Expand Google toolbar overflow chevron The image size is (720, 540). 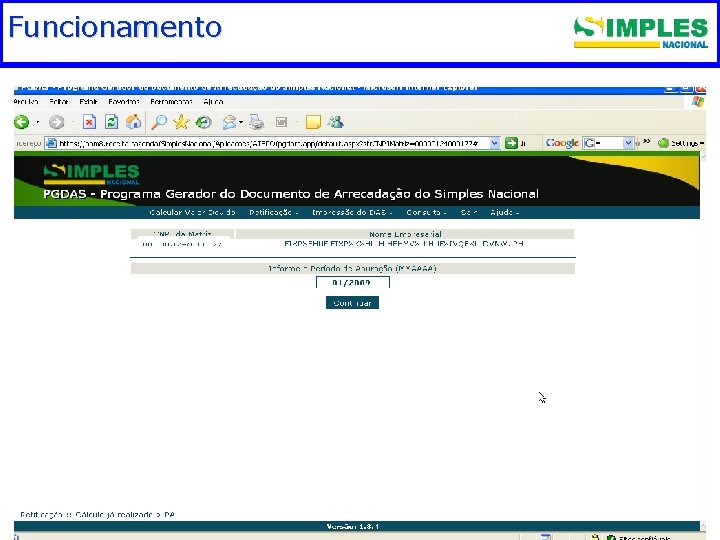pyautogui.click(x=647, y=141)
